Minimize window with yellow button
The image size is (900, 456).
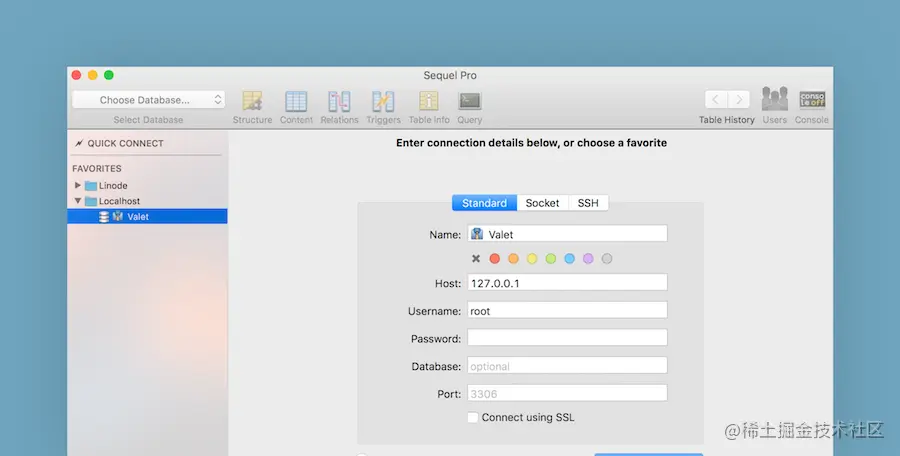coord(92,75)
